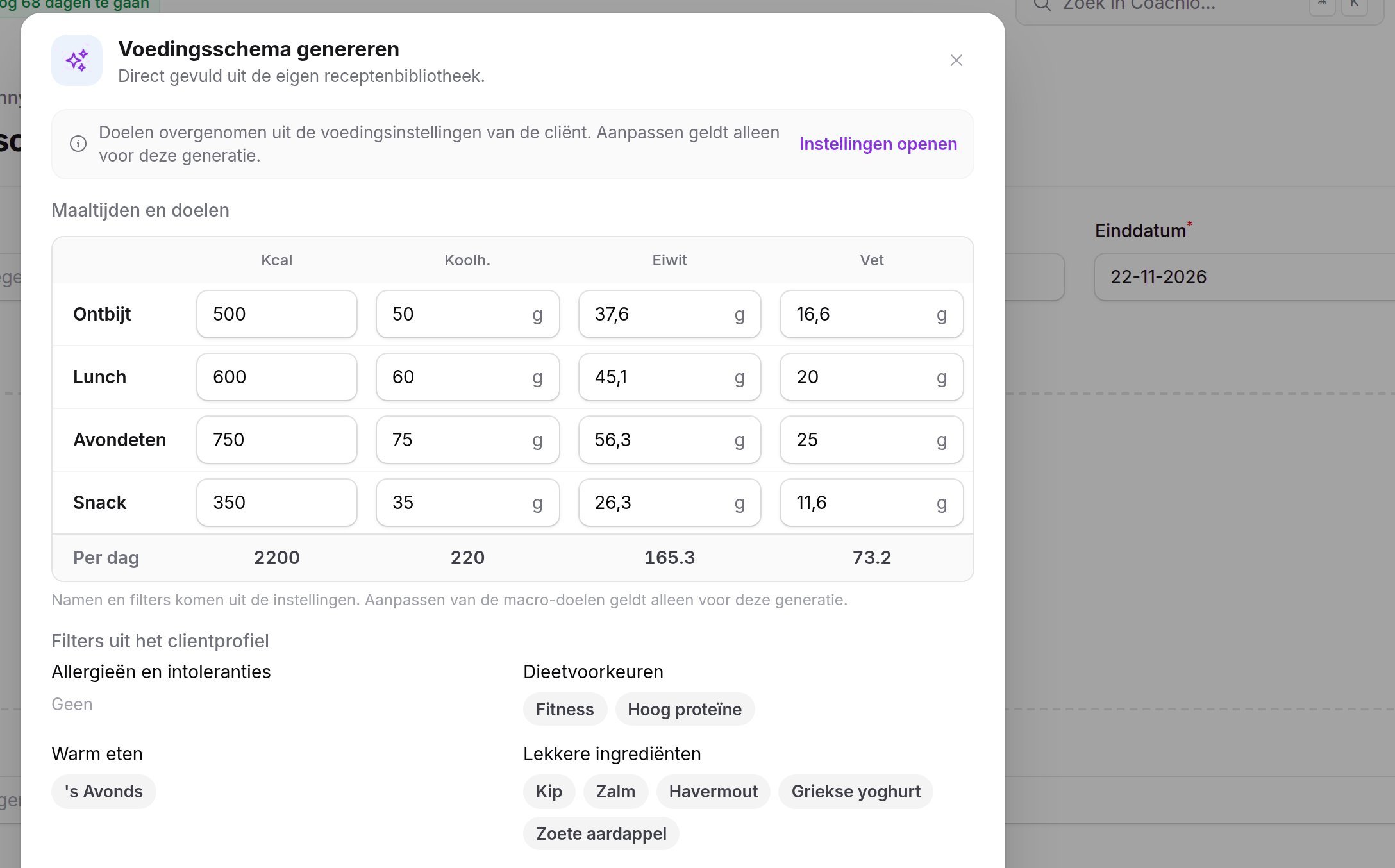
Task: Click the Zoete aardappel chip
Action: point(601,833)
